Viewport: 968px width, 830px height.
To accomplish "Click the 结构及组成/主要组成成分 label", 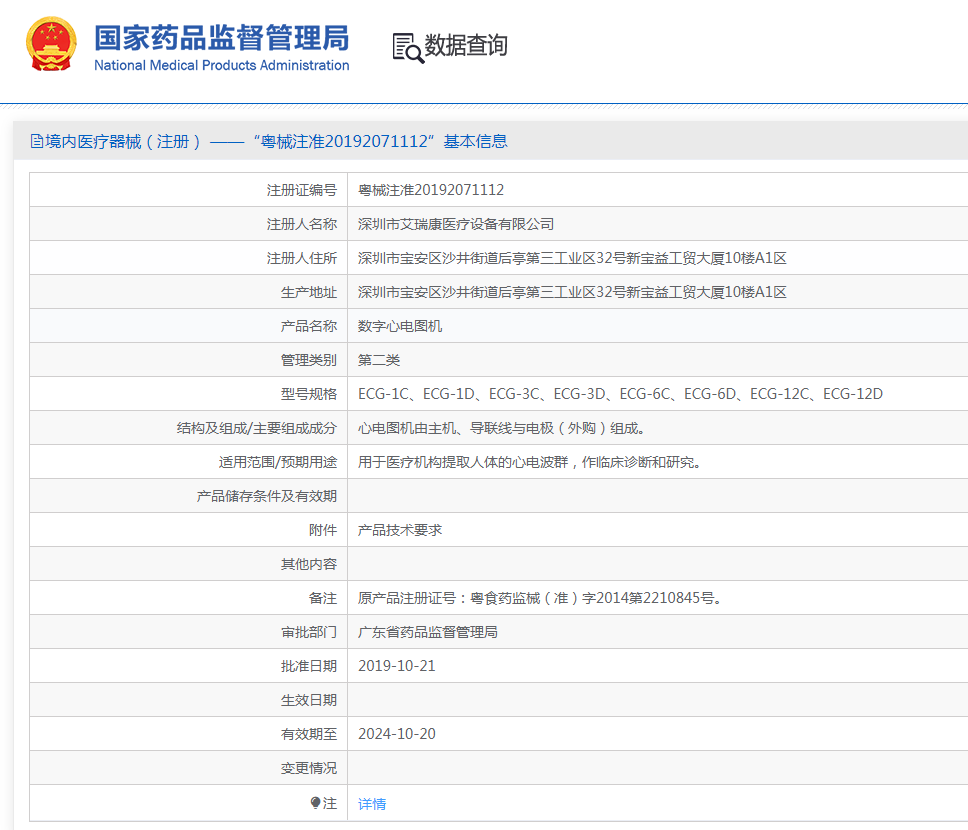I will click(257, 428).
